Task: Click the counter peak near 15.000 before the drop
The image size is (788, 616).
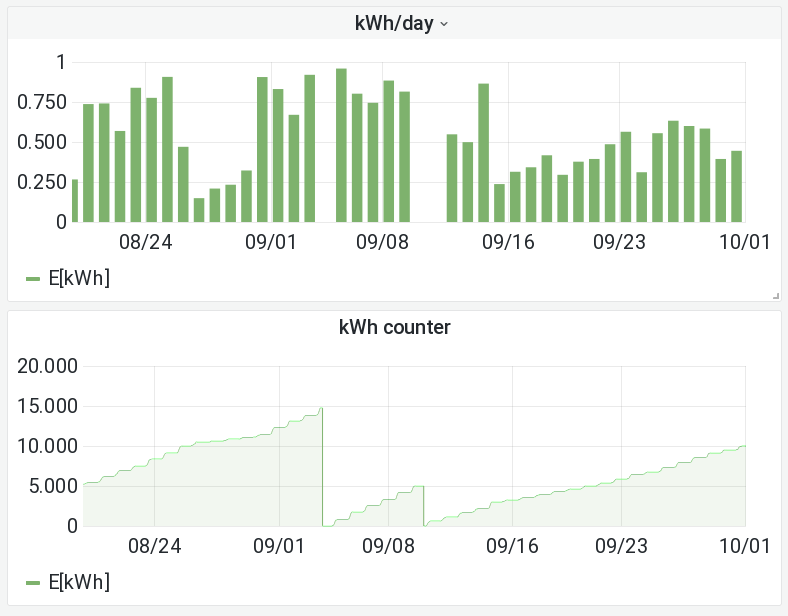Action: point(321,409)
